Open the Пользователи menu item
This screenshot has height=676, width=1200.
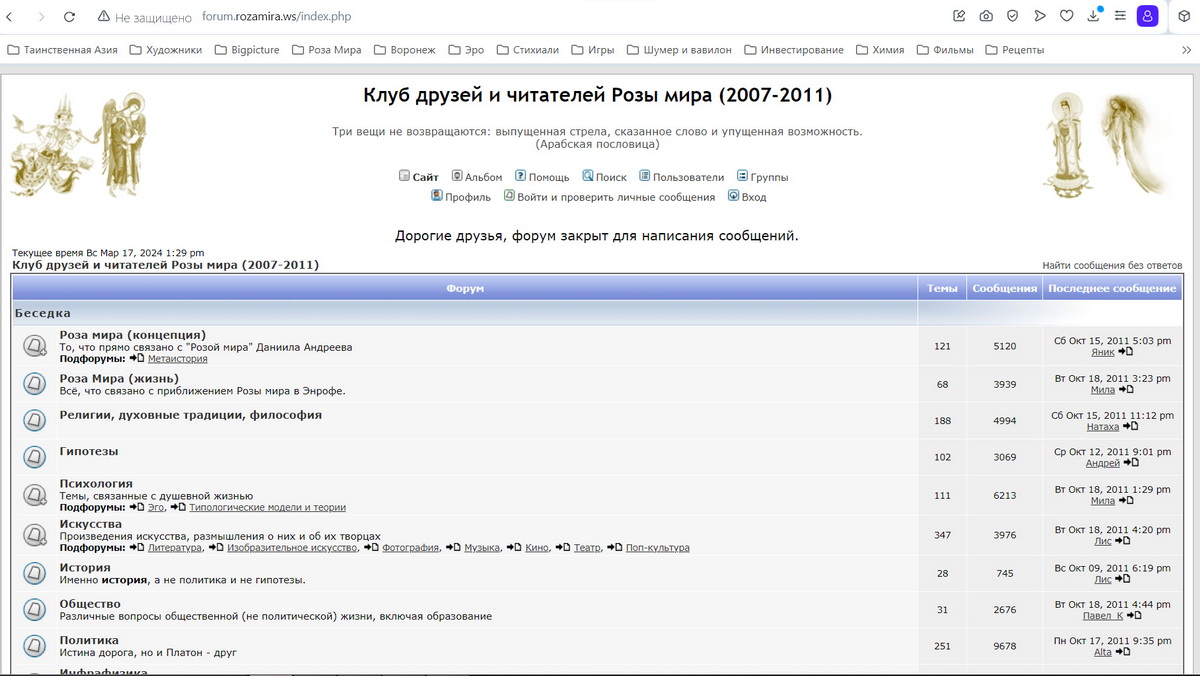681,177
